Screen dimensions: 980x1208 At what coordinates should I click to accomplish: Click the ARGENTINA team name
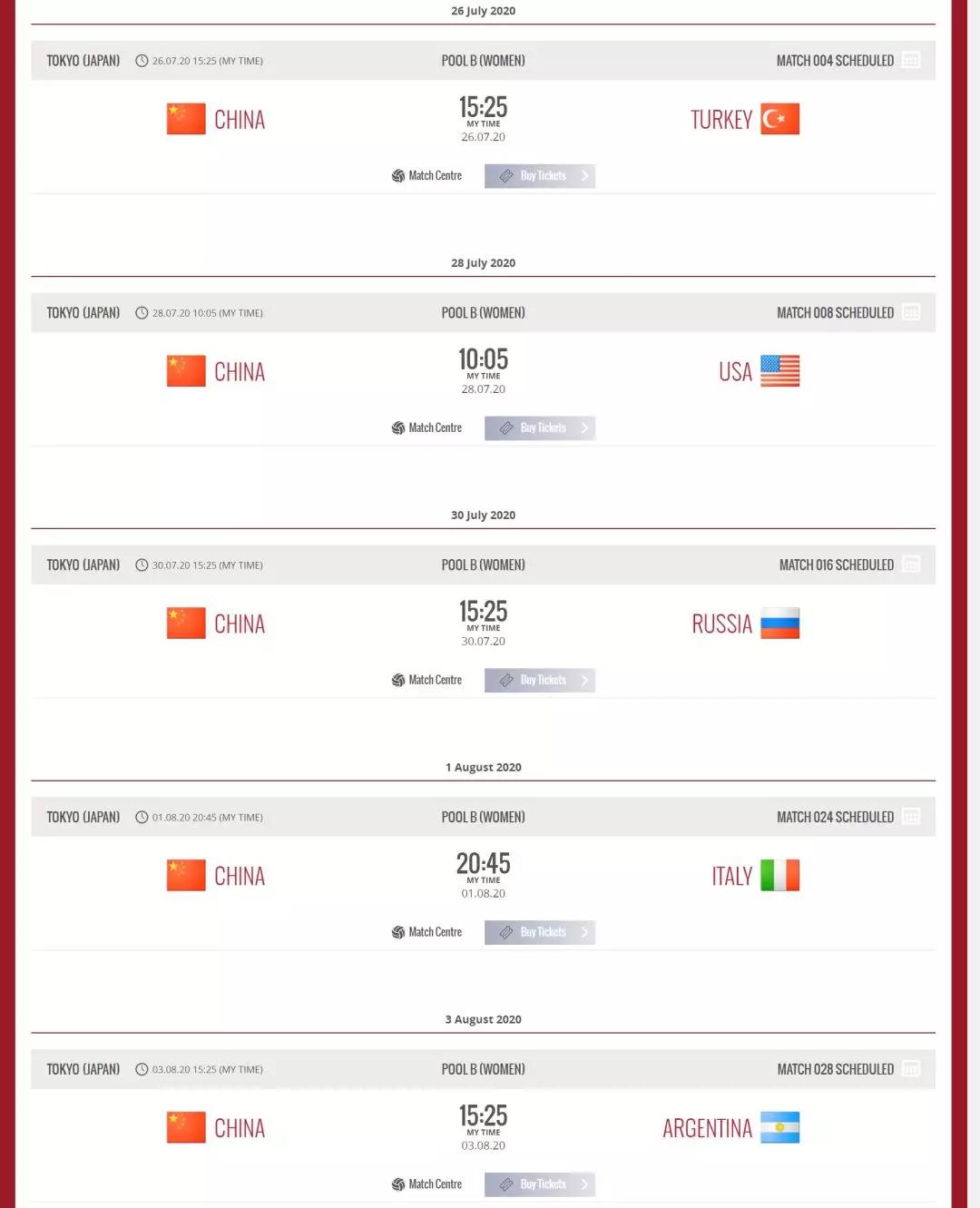tap(707, 1129)
